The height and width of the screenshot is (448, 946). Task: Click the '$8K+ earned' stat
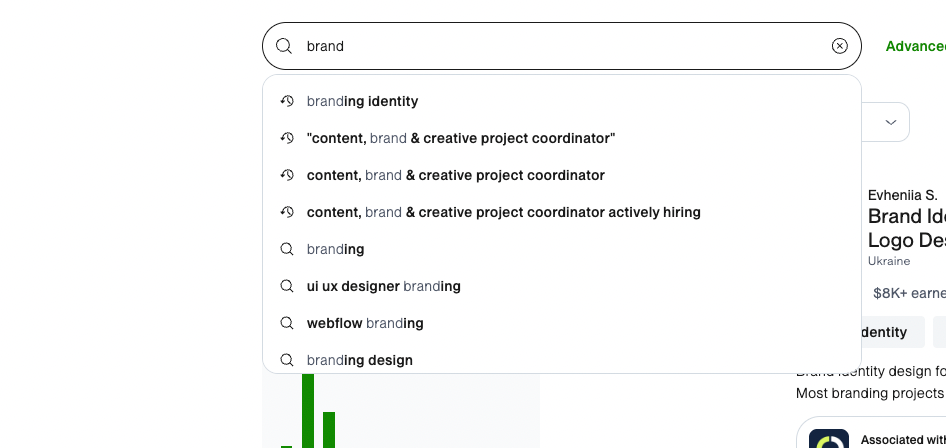point(909,293)
